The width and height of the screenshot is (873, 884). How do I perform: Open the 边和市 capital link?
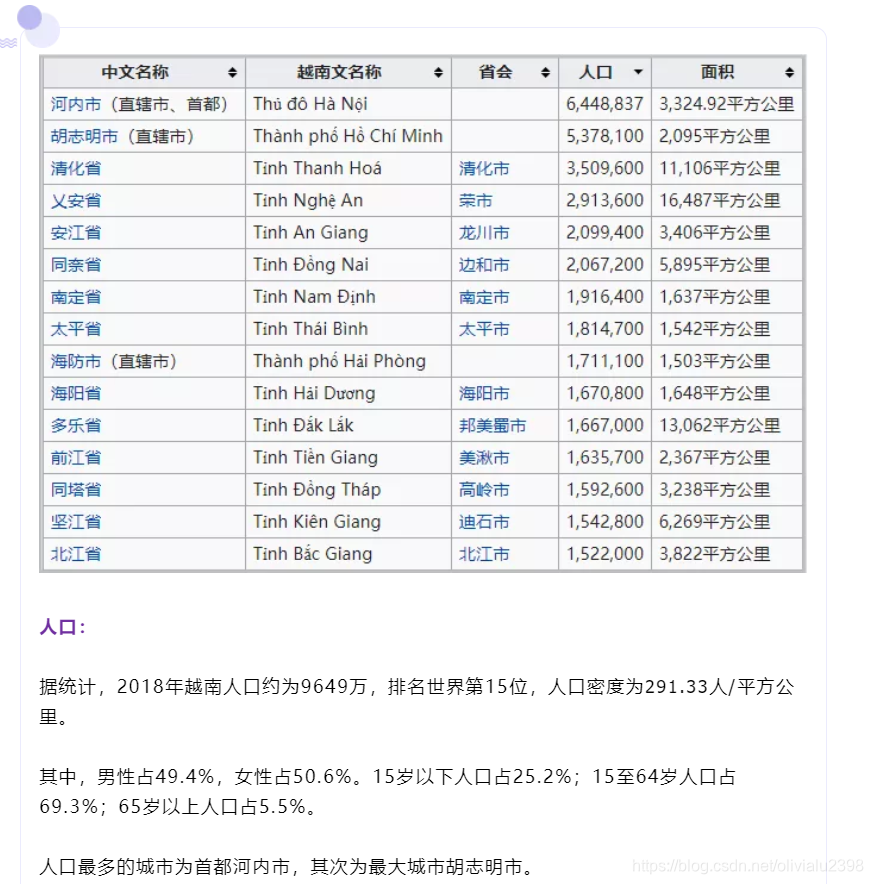click(484, 265)
